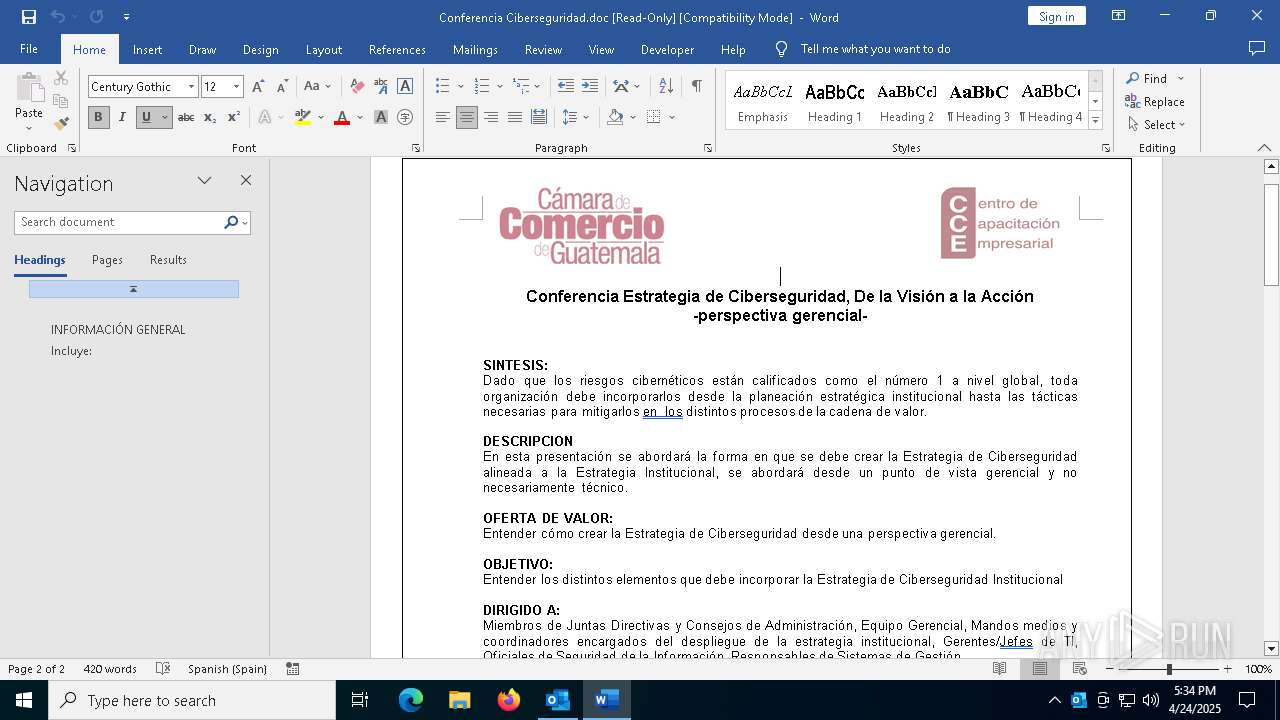This screenshot has height=720, width=1280.
Task: Apply strikethrough formatting
Action: click(x=186, y=118)
